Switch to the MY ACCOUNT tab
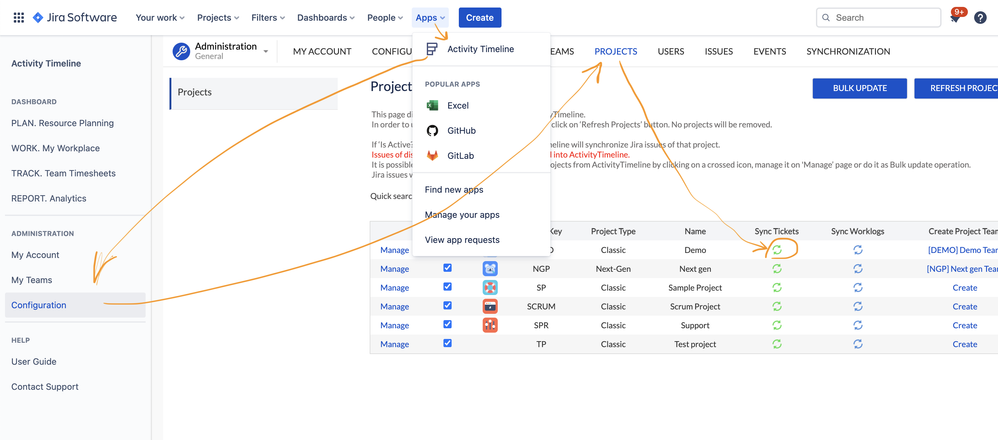 coord(322,52)
